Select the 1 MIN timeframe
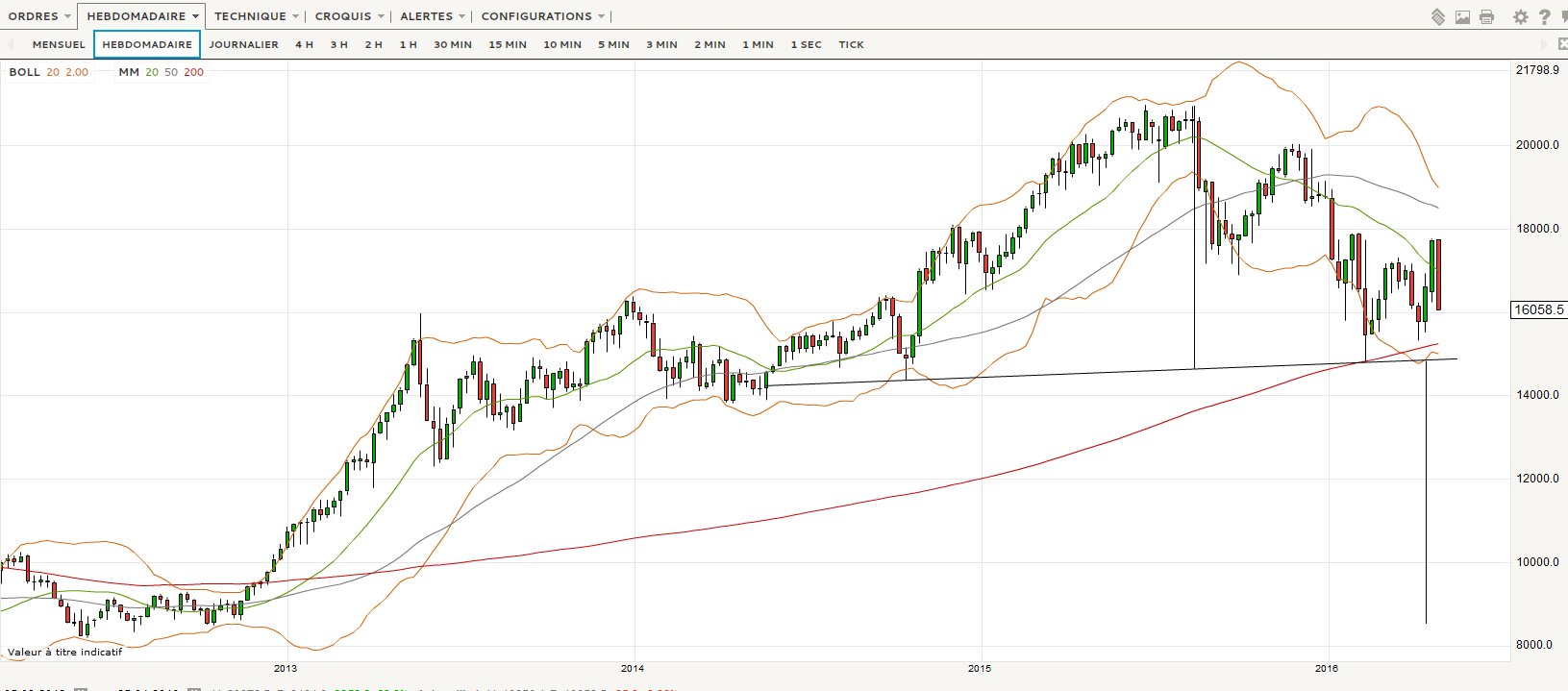The width and height of the screenshot is (1568, 691). 758,44
